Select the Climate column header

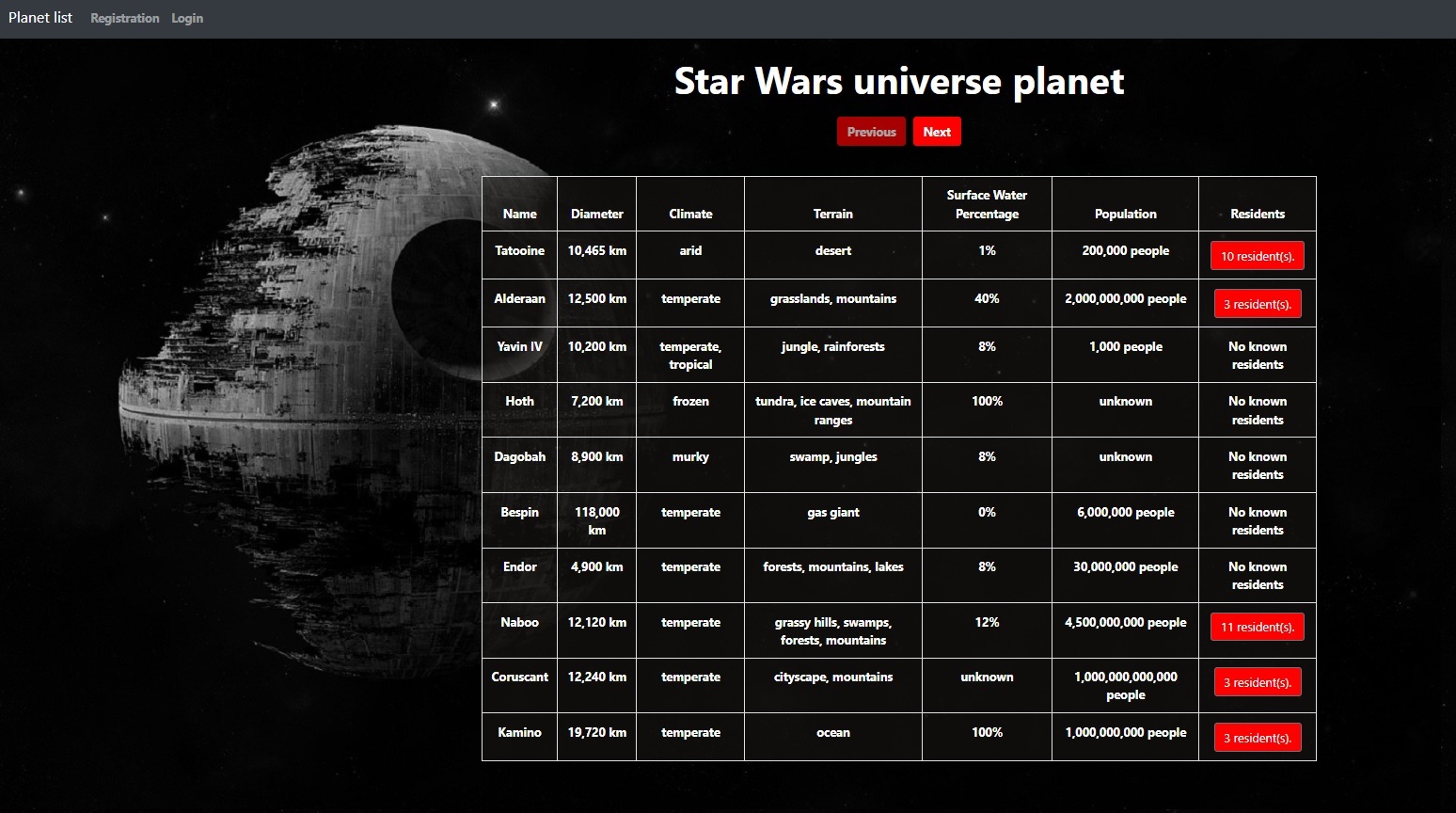pos(690,214)
